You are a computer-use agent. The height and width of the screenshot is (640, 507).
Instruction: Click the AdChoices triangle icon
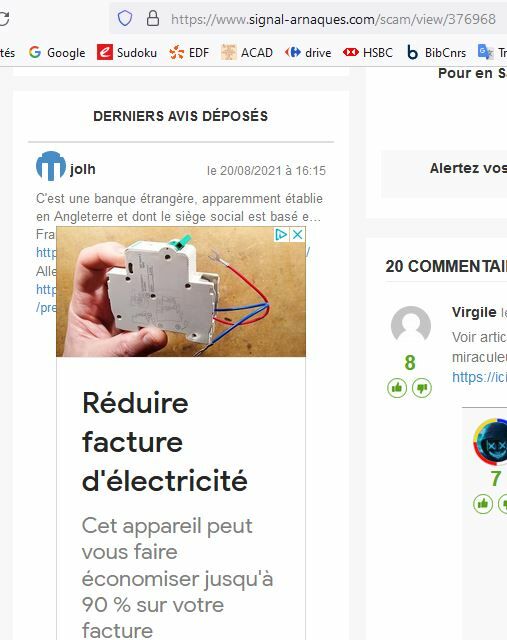[x=281, y=234]
